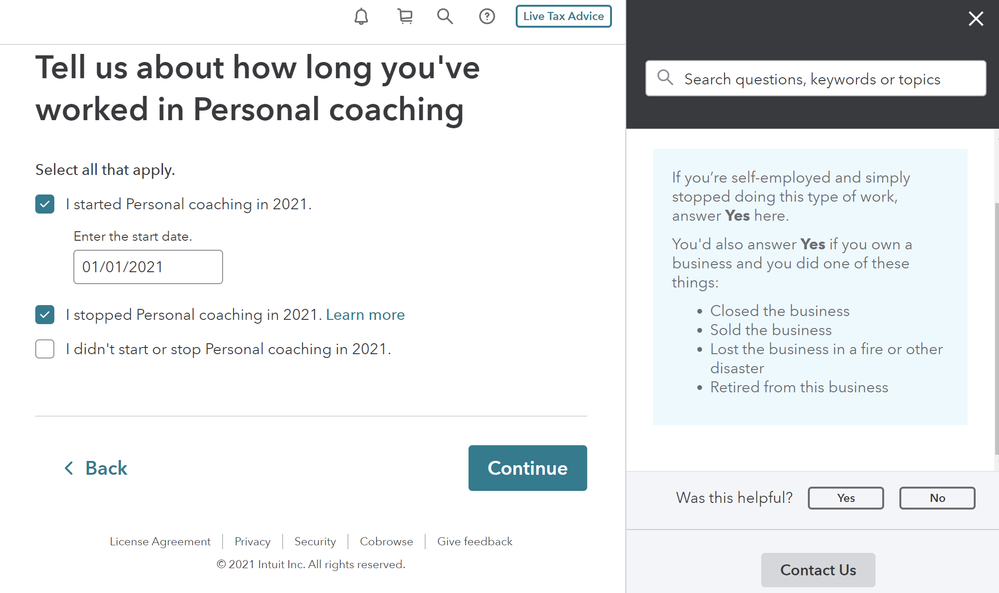Click the Live Tax Advice button
This screenshot has height=593, width=999.
(564, 17)
